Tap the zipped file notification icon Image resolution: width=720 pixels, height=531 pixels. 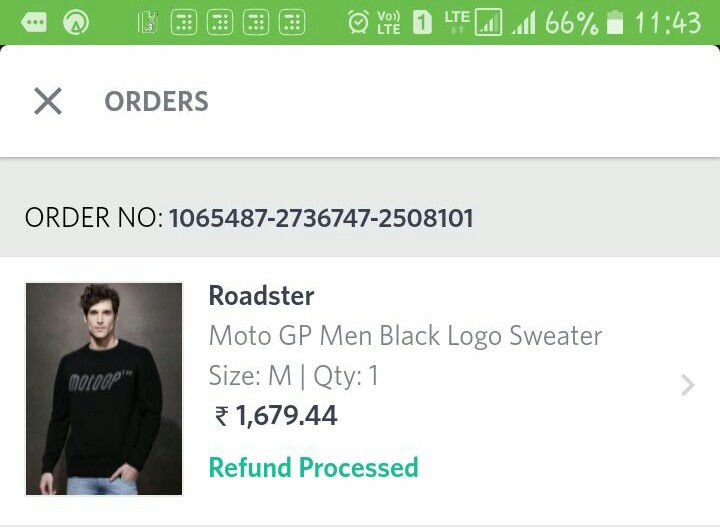click(148, 23)
